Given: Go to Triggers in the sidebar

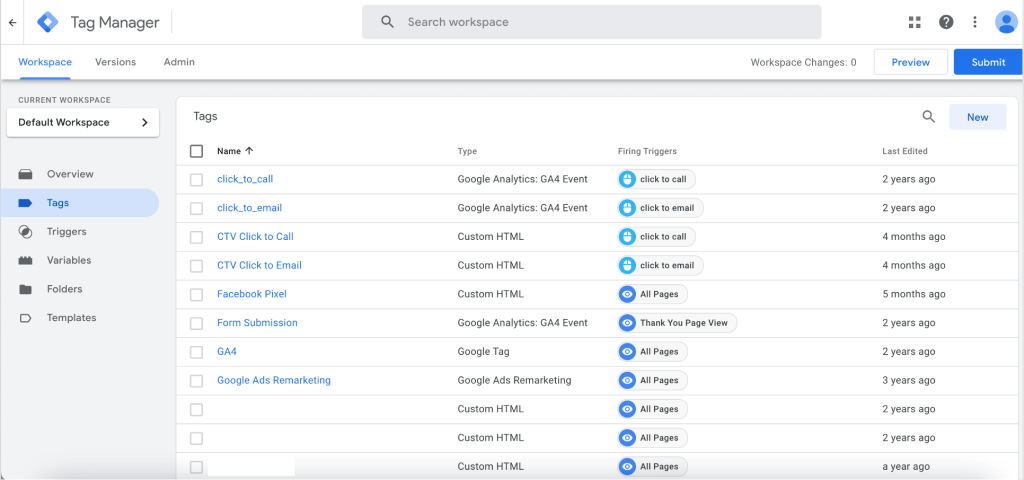Looking at the screenshot, I should [x=67, y=232].
